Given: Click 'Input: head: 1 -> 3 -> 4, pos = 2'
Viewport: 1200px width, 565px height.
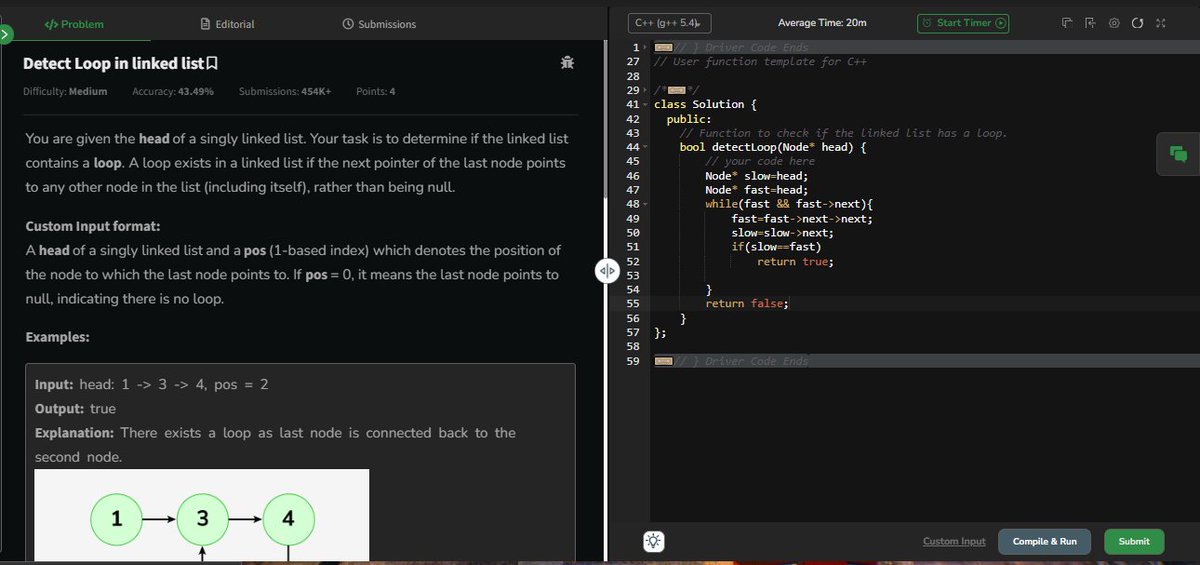Looking at the screenshot, I should point(151,385).
